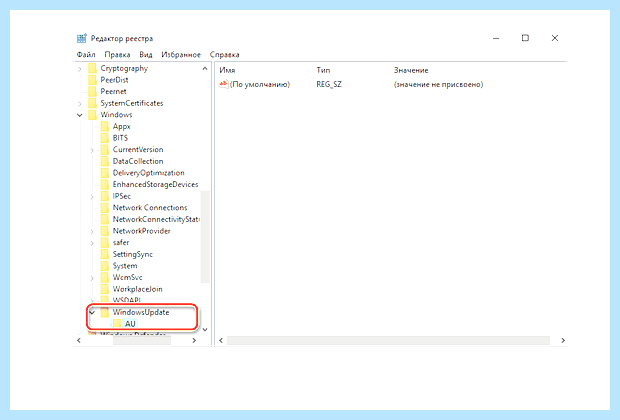Click the WorkplaceJoin folder icon
Screen dimensions: 620x420
pos(105,289)
